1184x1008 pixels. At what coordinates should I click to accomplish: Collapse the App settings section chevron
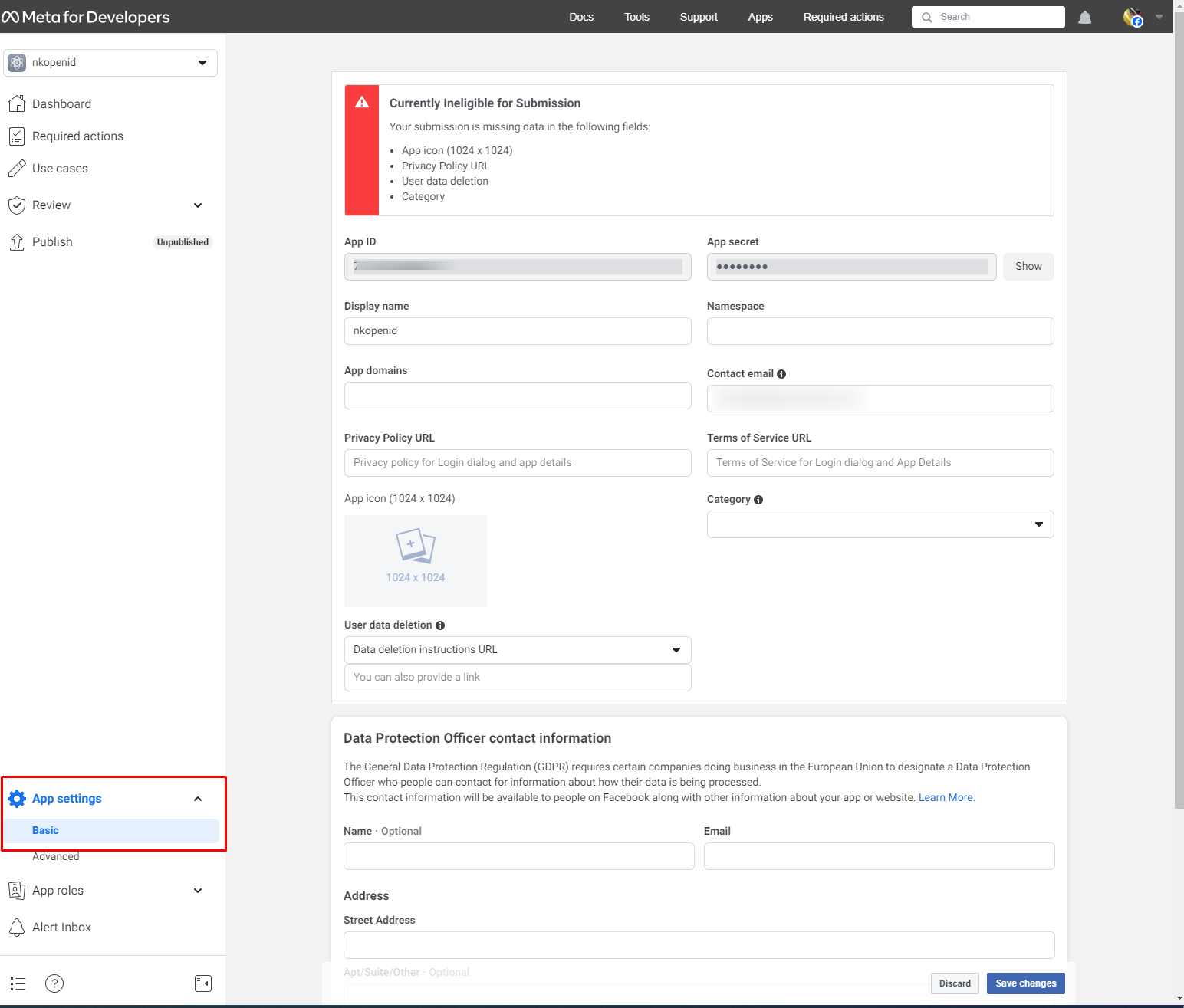tap(198, 799)
